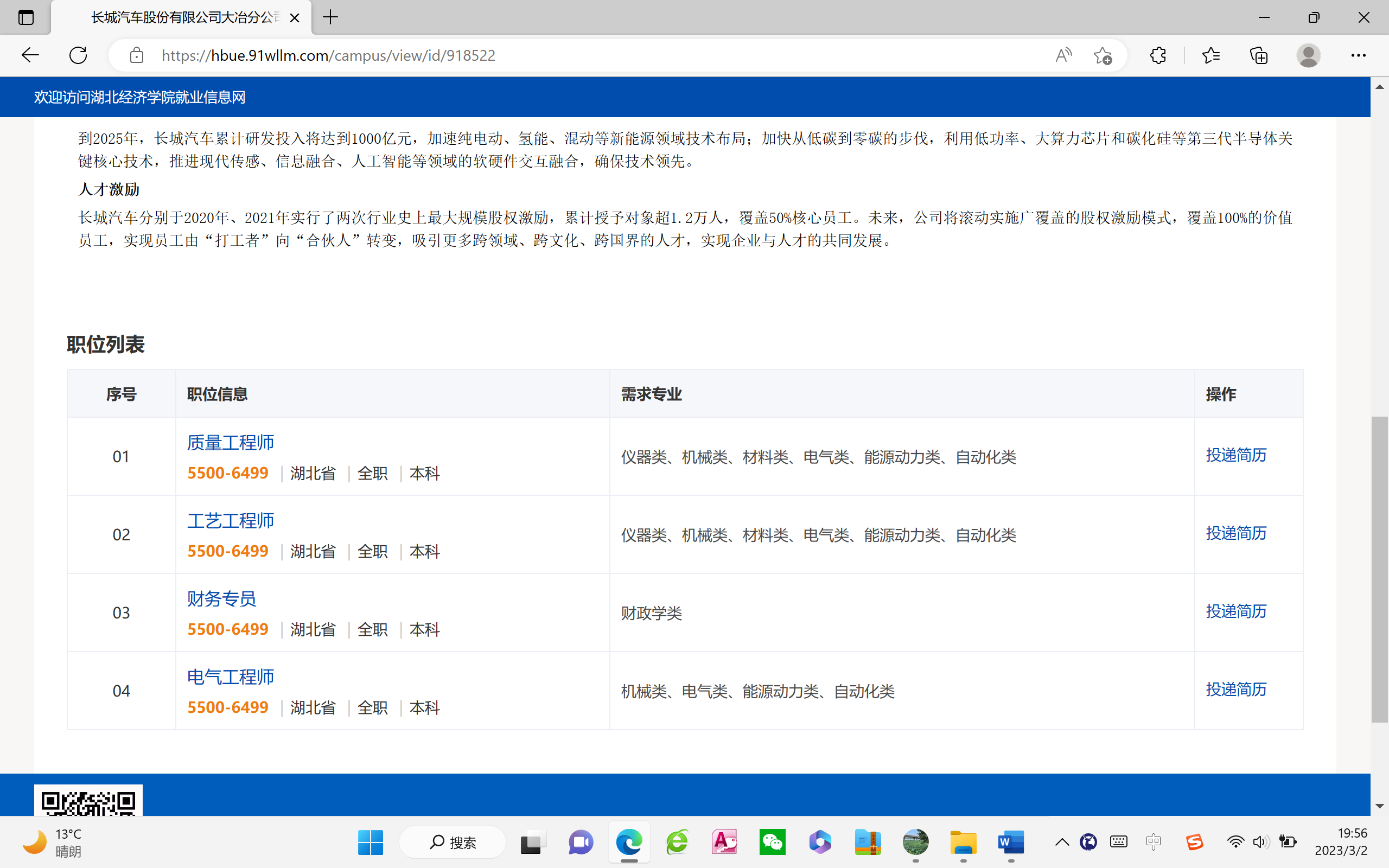Open the Collections icon
Viewport: 1389px width, 868px height.
point(1258,55)
